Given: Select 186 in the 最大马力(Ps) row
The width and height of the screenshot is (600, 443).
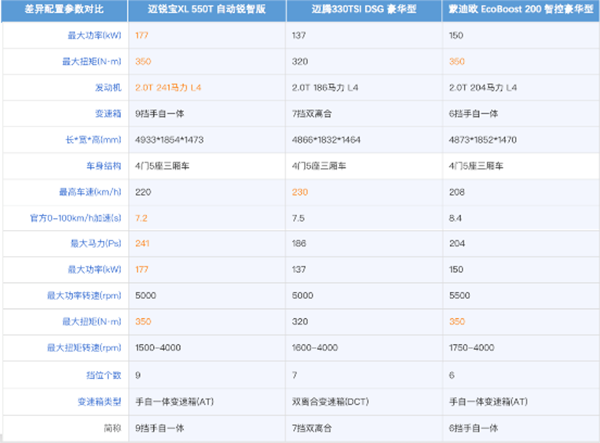Looking at the screenshot, I should tap(299, 243).
